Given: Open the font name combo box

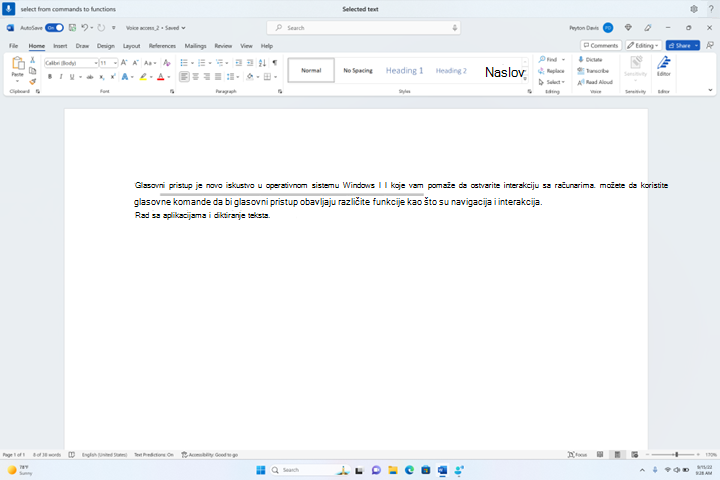Looking at the screenshot, I should [x=71, y=62].
